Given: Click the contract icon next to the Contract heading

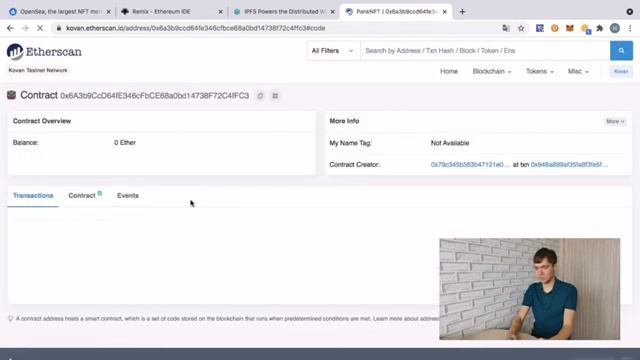Looking at the screenshot, I should pyautogui.click(x=11, y=95).
